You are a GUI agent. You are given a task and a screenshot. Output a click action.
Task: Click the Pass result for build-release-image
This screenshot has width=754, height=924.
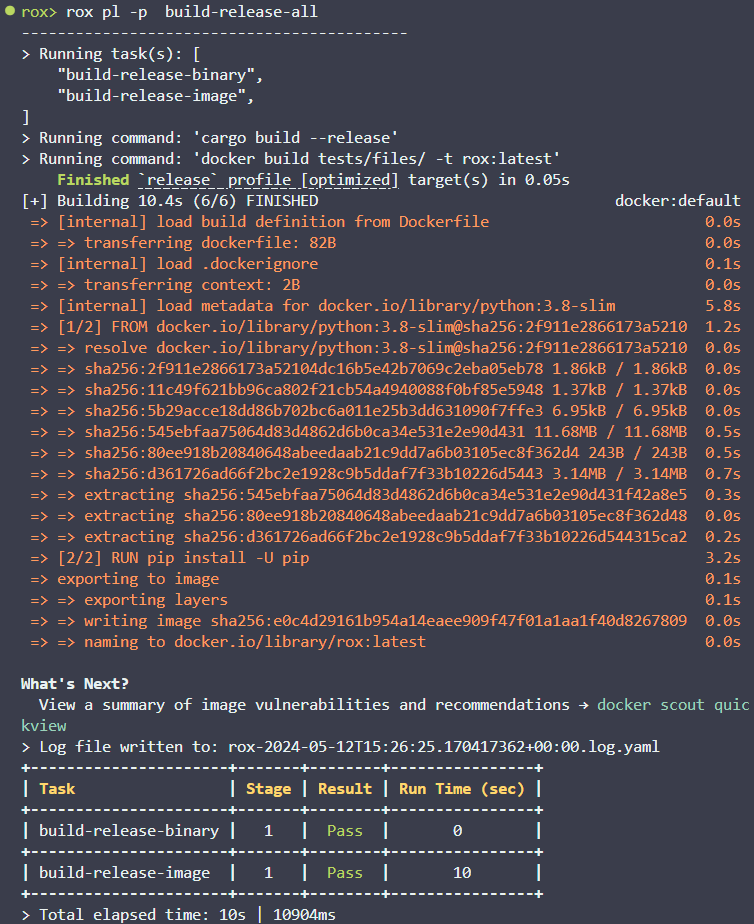pos(345,873)
